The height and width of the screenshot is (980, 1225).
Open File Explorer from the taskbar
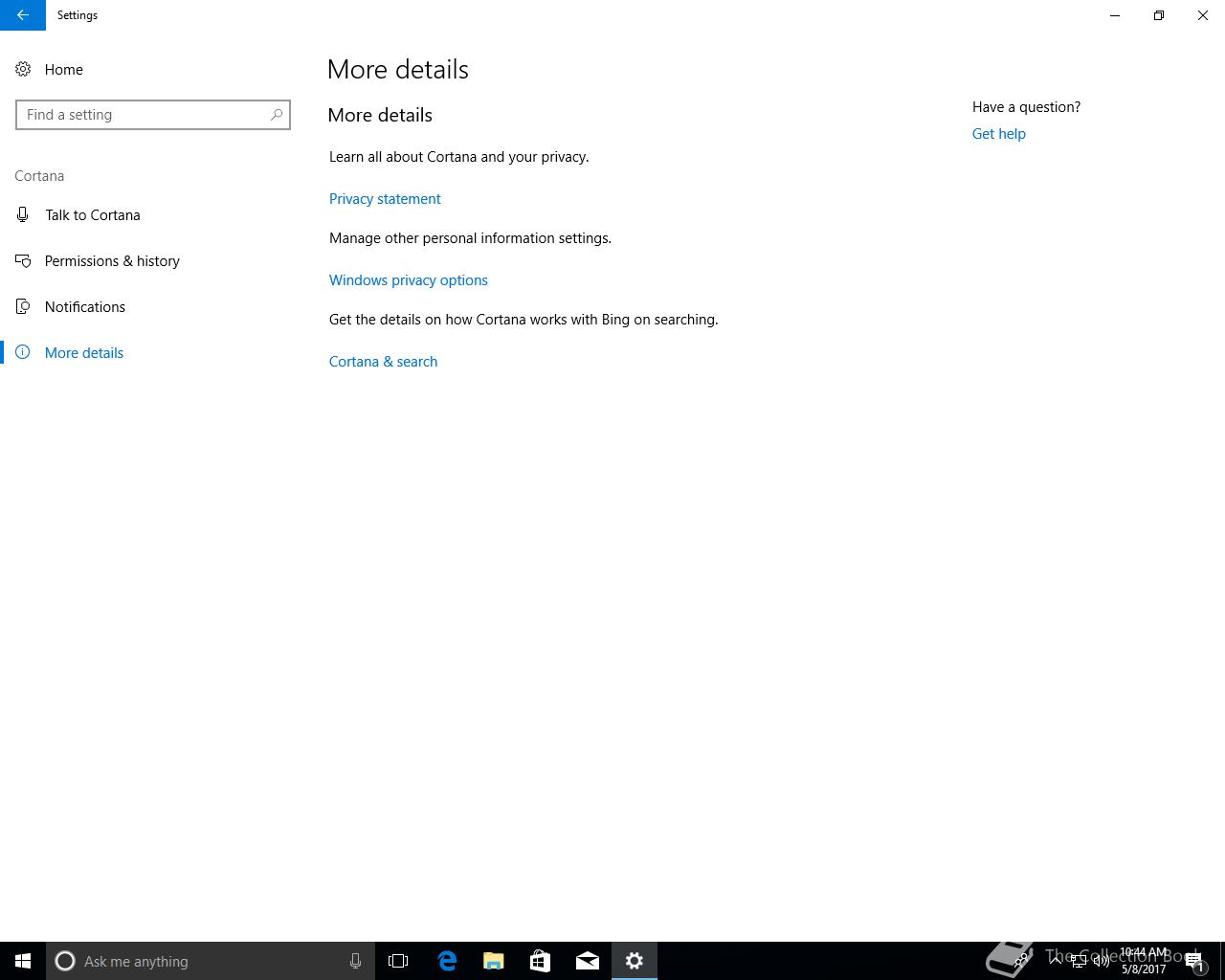tap(494, 961)
